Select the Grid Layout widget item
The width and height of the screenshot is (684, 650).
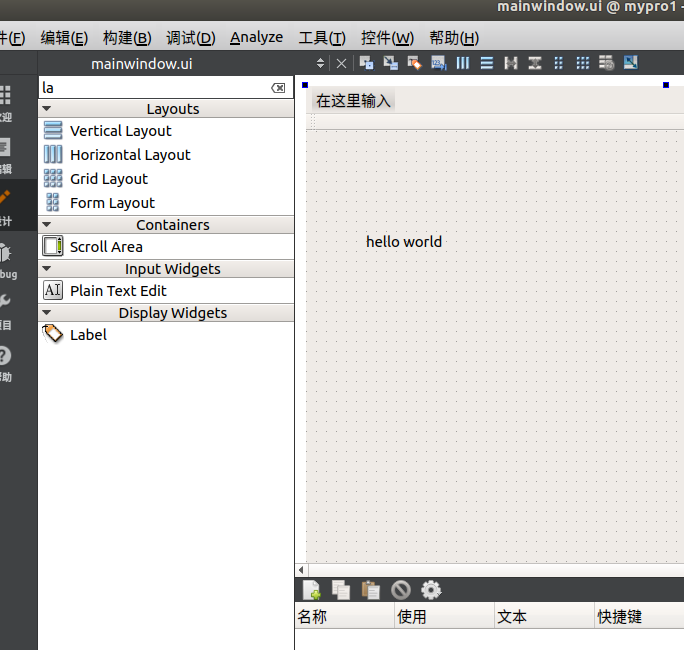[x=108, y=179]
